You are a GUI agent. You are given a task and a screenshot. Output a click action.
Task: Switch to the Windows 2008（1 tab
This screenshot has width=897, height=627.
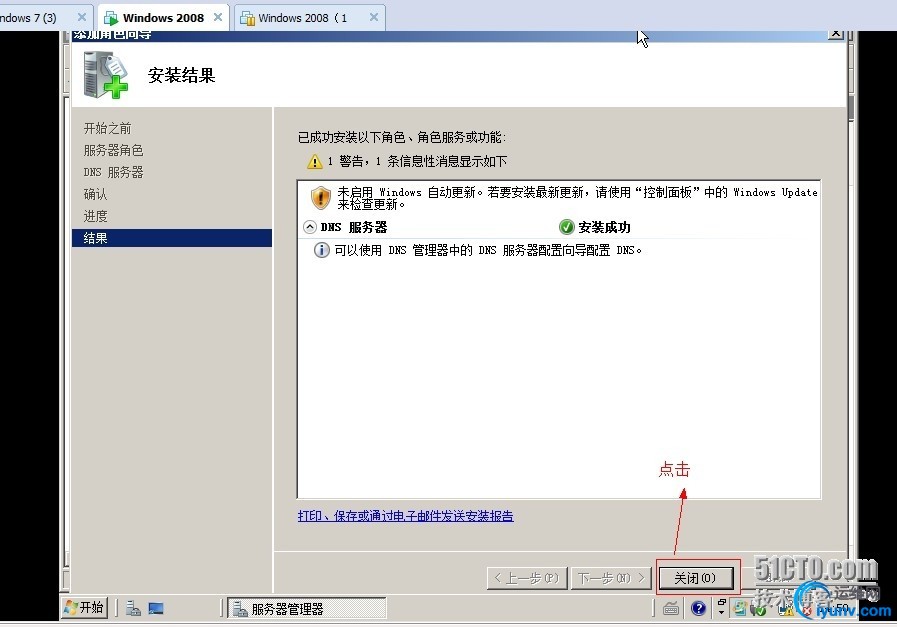(305, 17)
